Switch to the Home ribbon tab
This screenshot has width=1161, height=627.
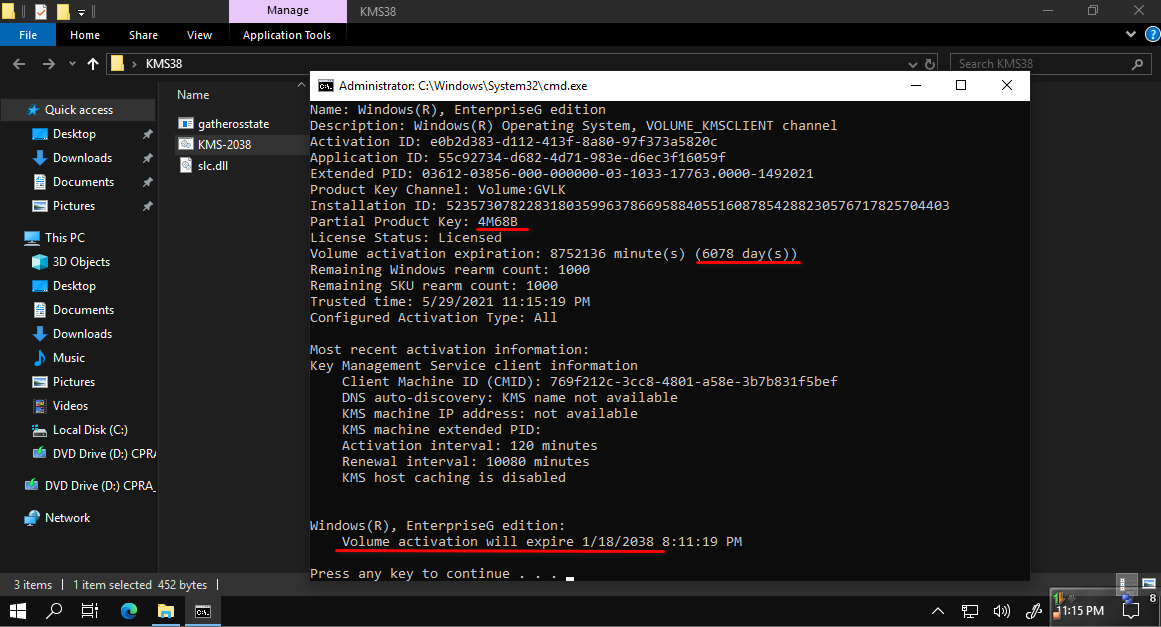84,35
